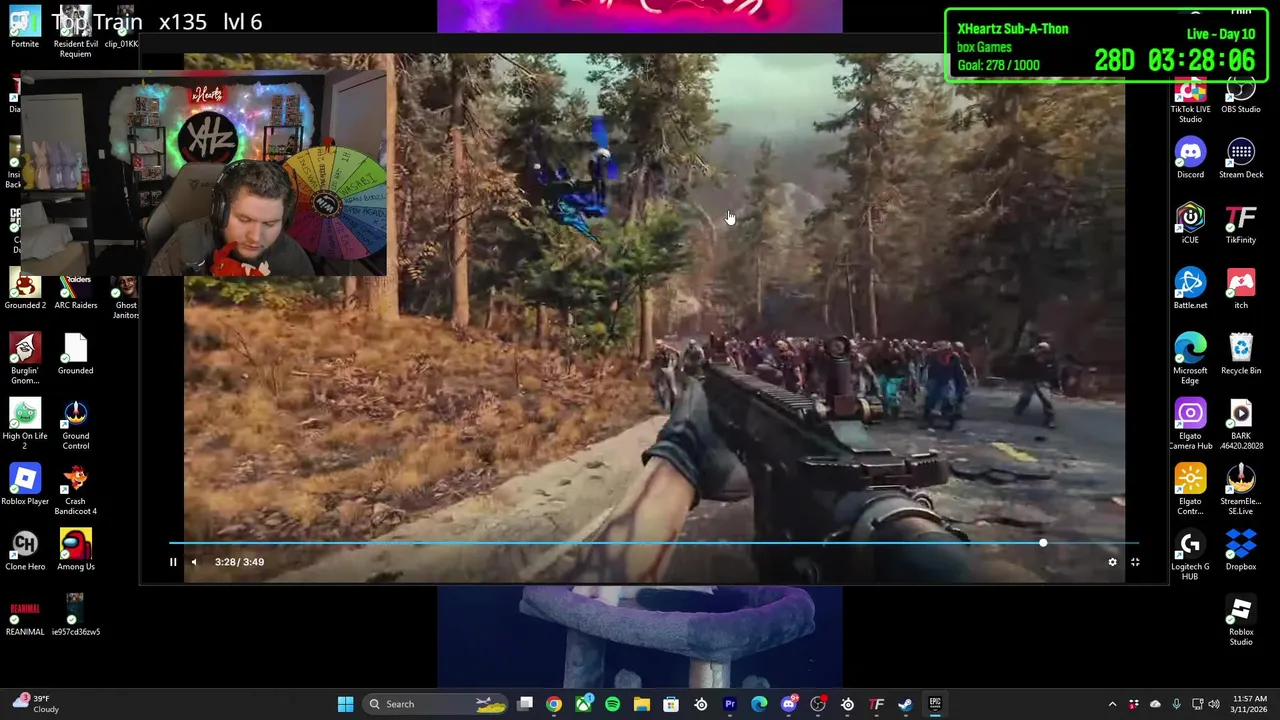Seek to the middle of the progress bar
The width and height of the screenshot is (1280, 720).
pyautogui.click(x=654, y=543)
